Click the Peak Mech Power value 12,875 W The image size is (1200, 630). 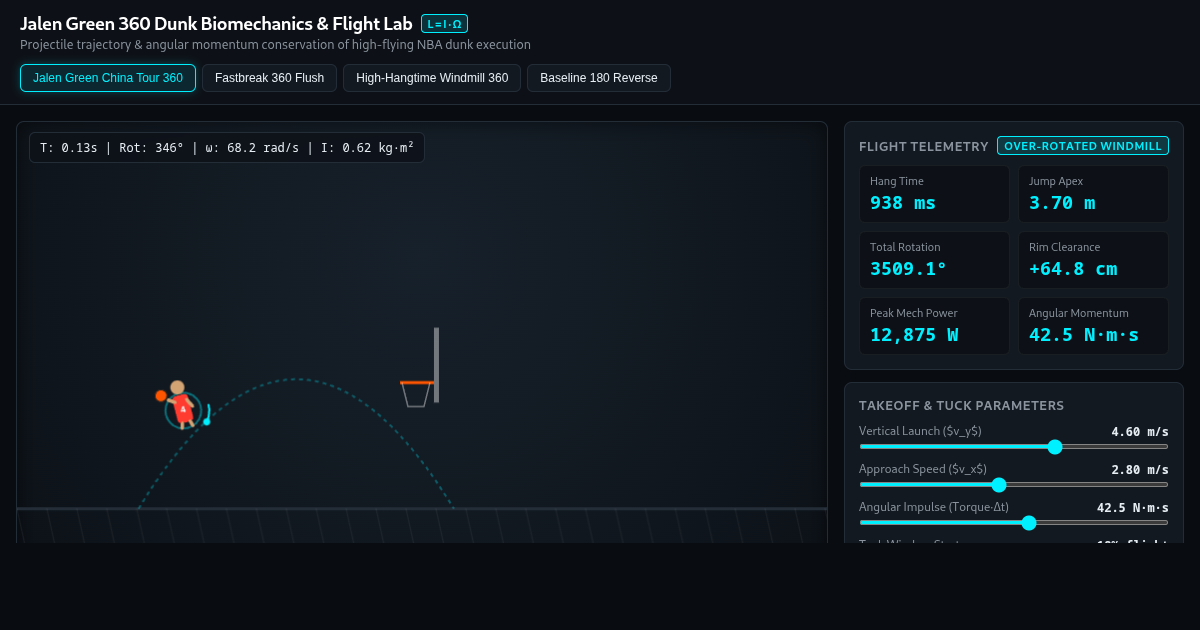(914, 335)
